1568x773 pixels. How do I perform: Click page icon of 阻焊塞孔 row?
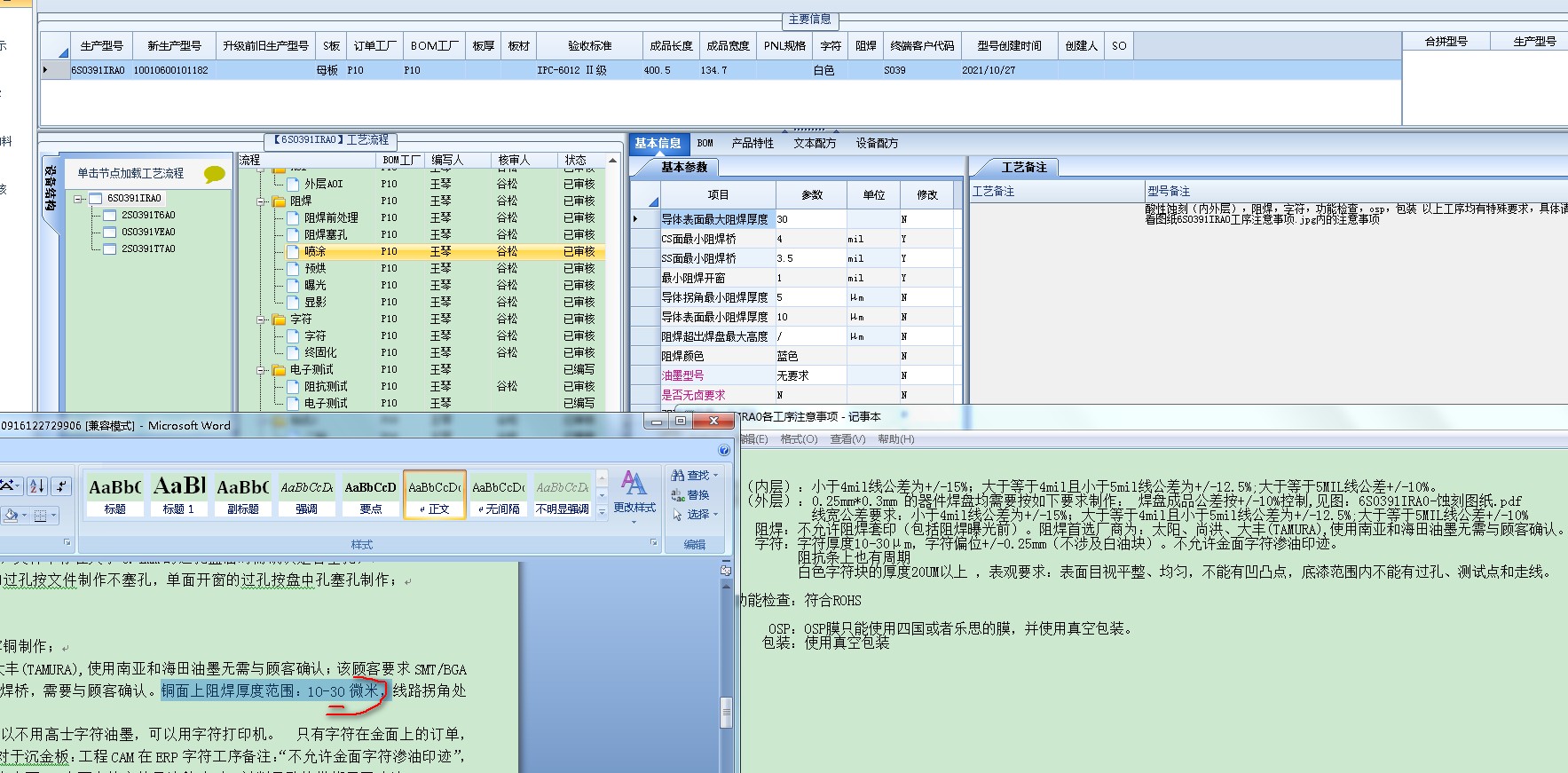pyautogui.click(x=294, y=235)
